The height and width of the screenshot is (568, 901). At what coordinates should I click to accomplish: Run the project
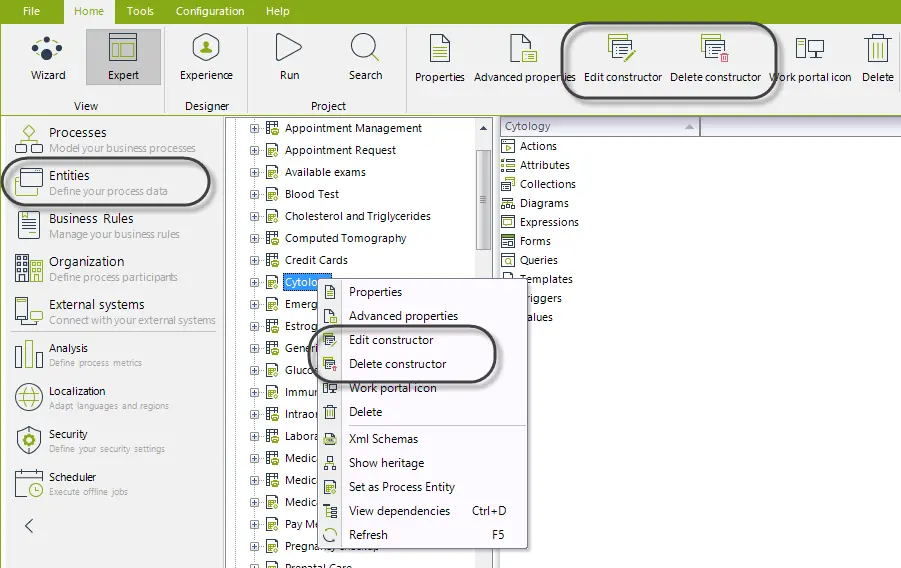click(x=289, y=57)
